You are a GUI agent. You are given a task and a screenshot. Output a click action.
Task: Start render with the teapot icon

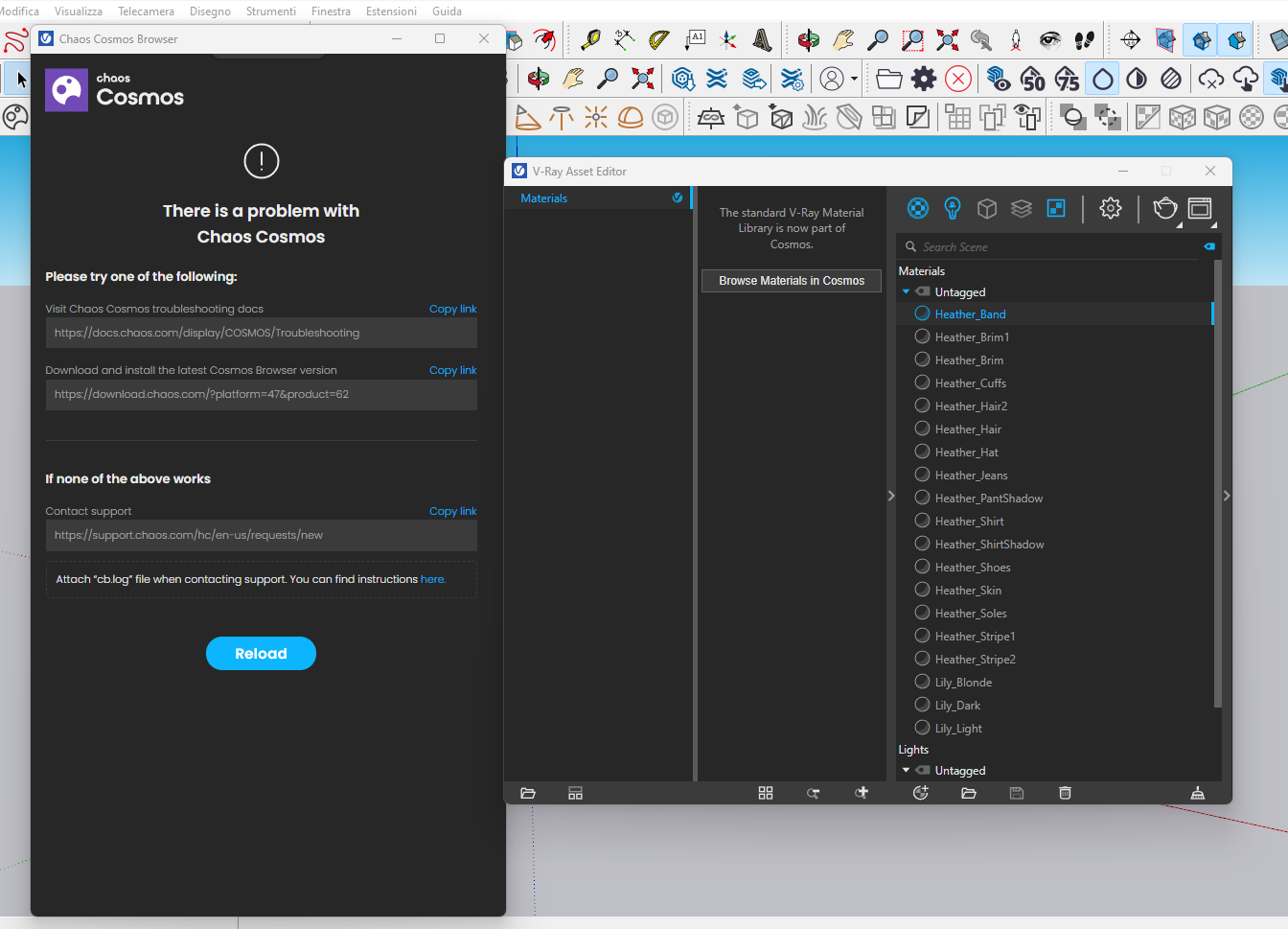coord(1165,208)
